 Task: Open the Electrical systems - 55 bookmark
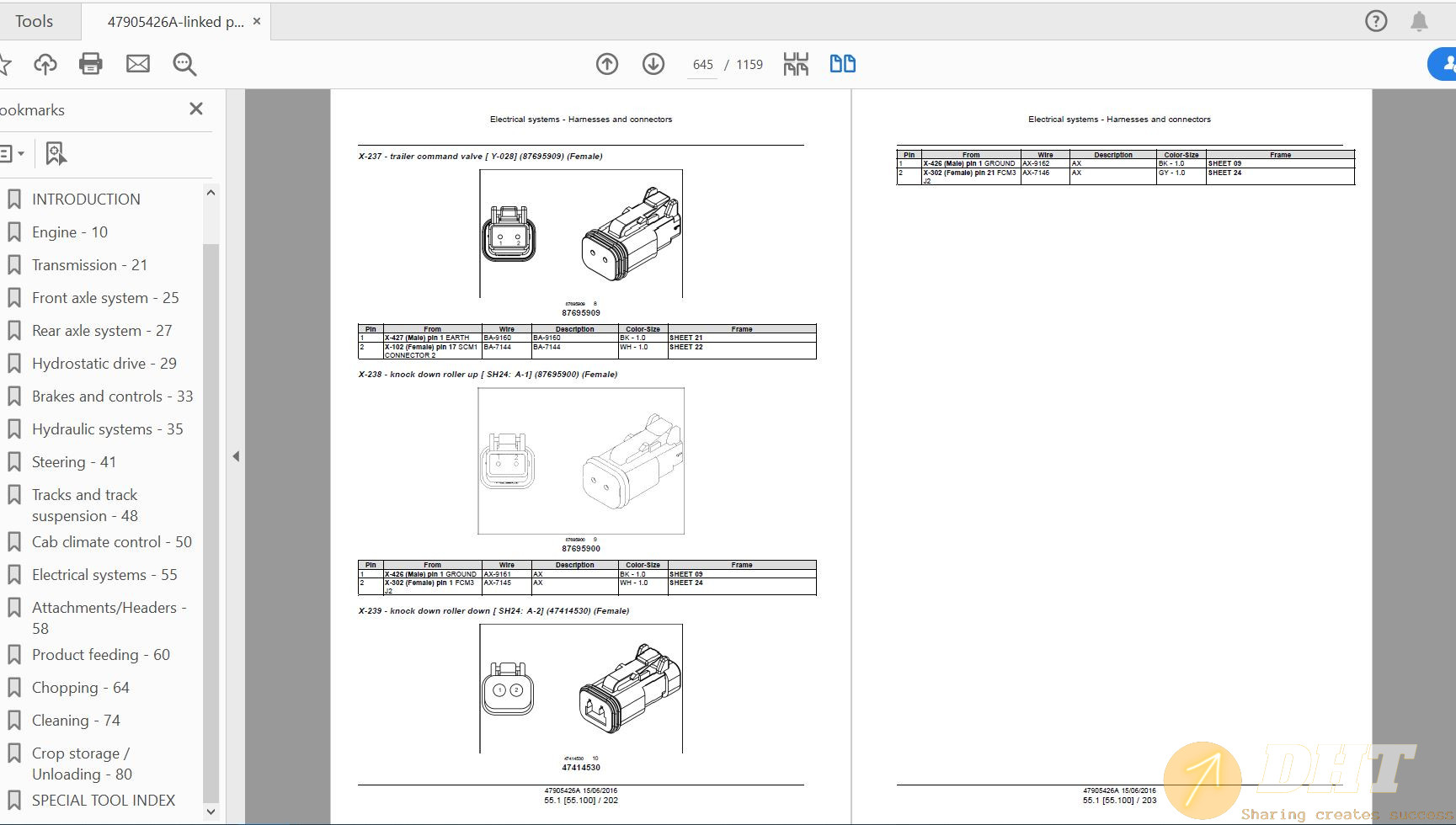[104, 575]
